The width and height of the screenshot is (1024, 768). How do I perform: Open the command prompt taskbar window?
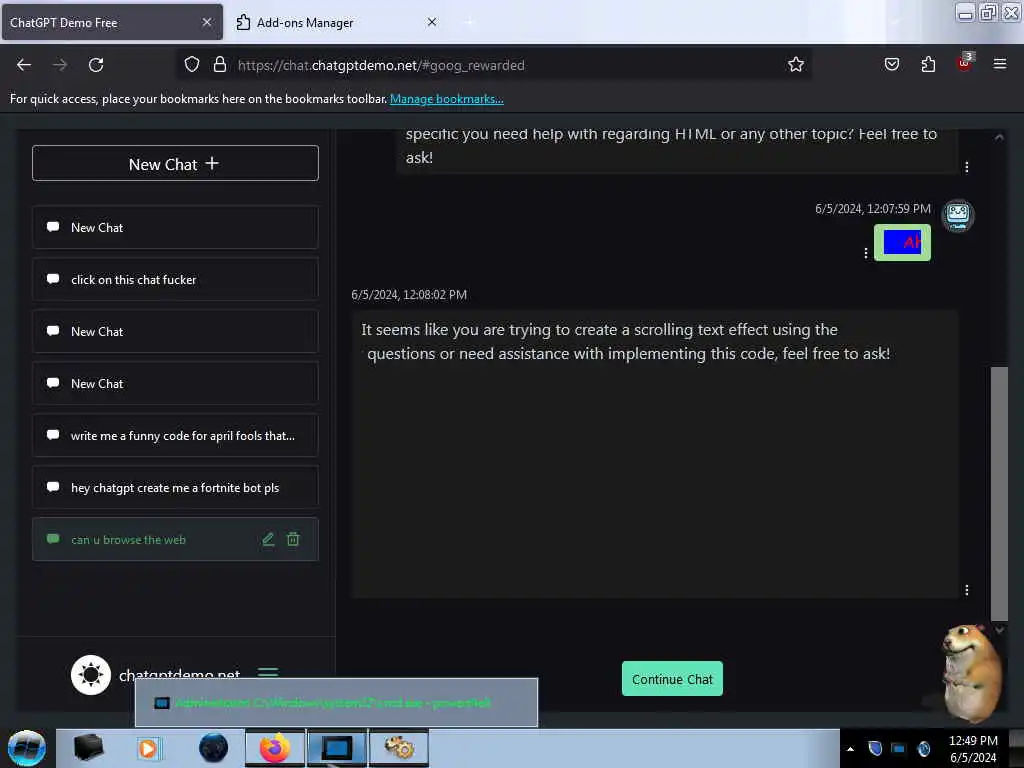337,748
